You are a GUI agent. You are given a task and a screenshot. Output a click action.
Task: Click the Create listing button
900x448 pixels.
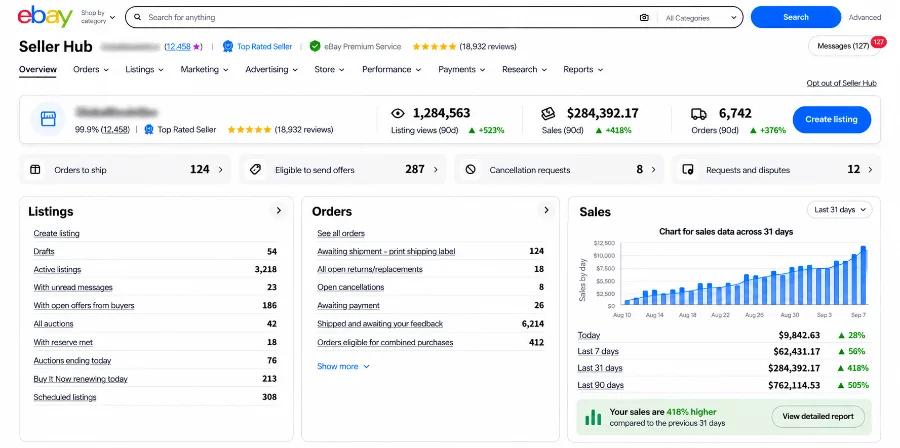tap(832, 119)
